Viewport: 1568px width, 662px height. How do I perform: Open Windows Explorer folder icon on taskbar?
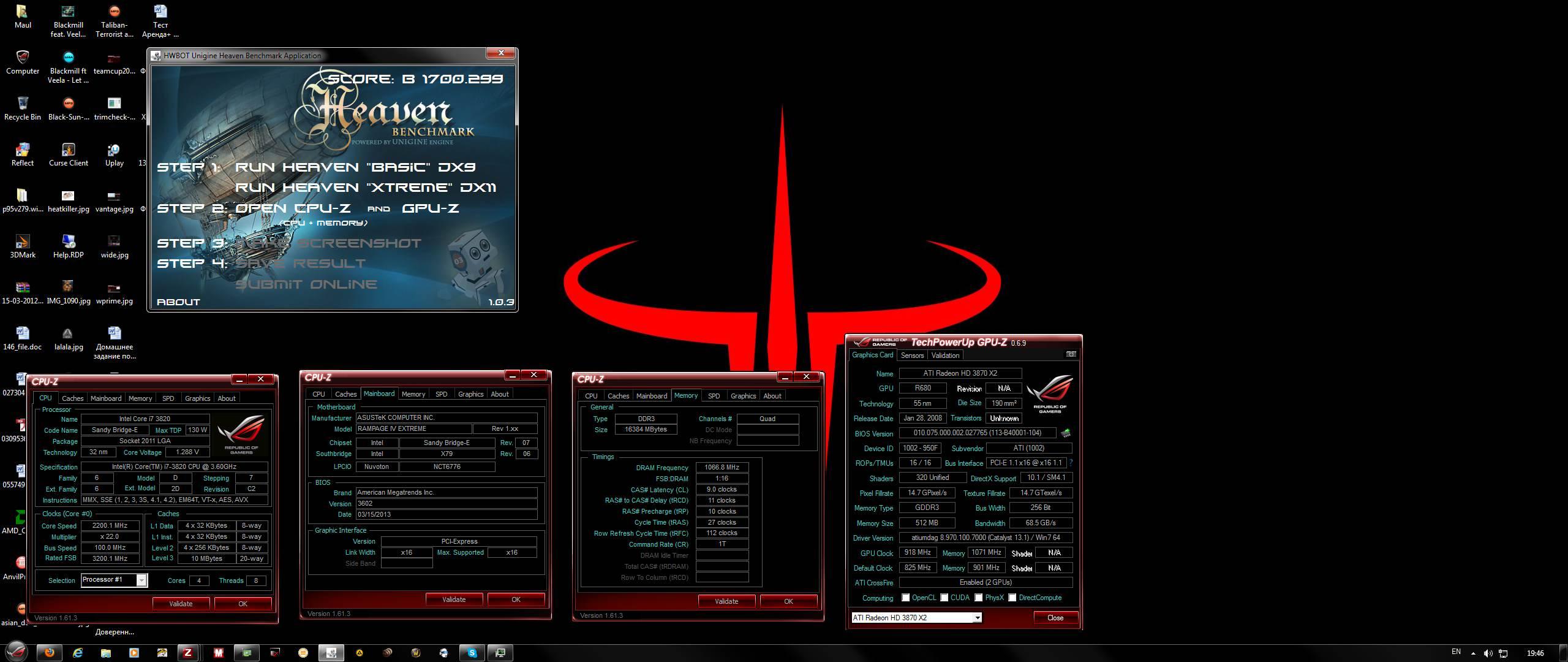[106, 653]
